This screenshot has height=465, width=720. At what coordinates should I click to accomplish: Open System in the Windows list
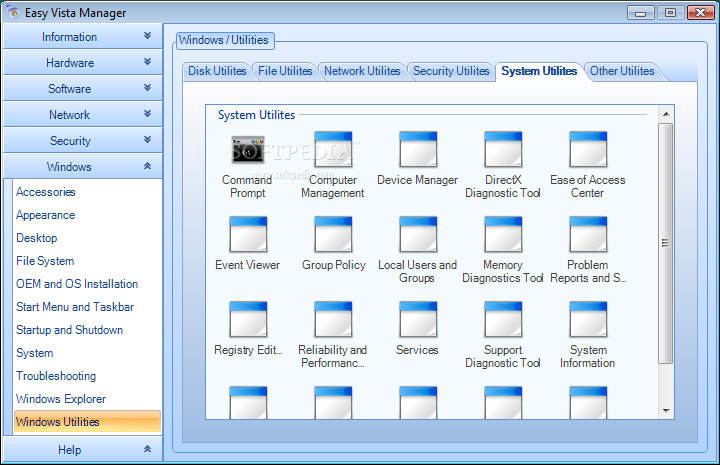tap(34, 353)
